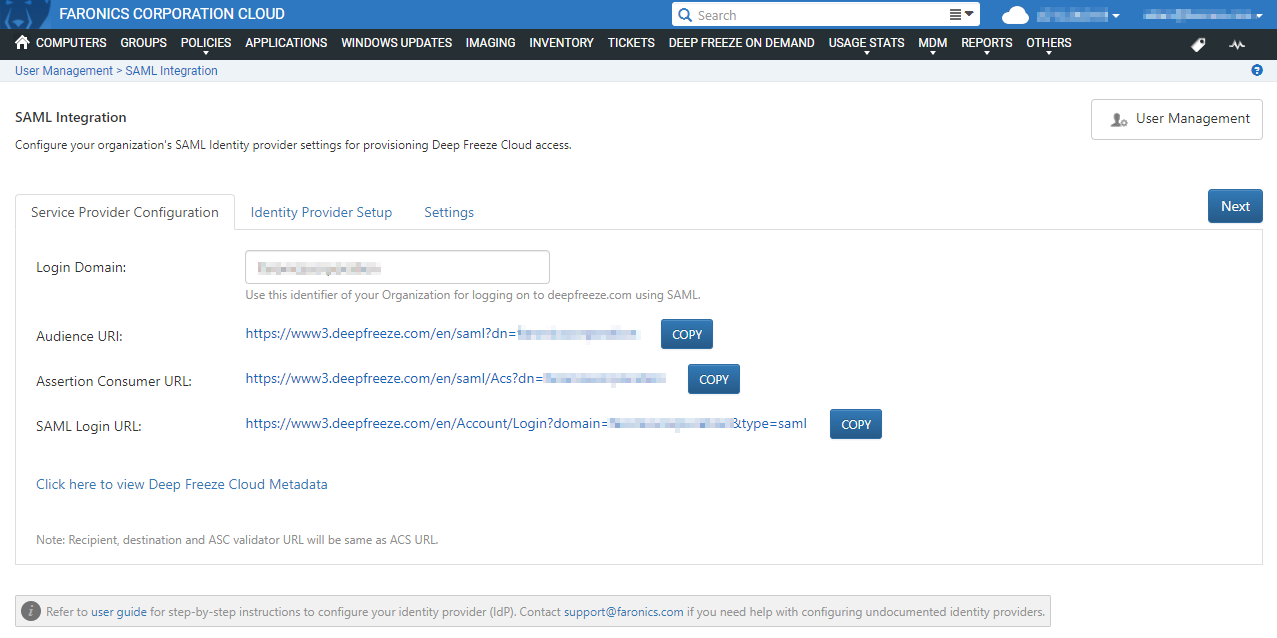1277x638 pixels.
Task: Click the info icon in the footer note
Action: (31, 611)
